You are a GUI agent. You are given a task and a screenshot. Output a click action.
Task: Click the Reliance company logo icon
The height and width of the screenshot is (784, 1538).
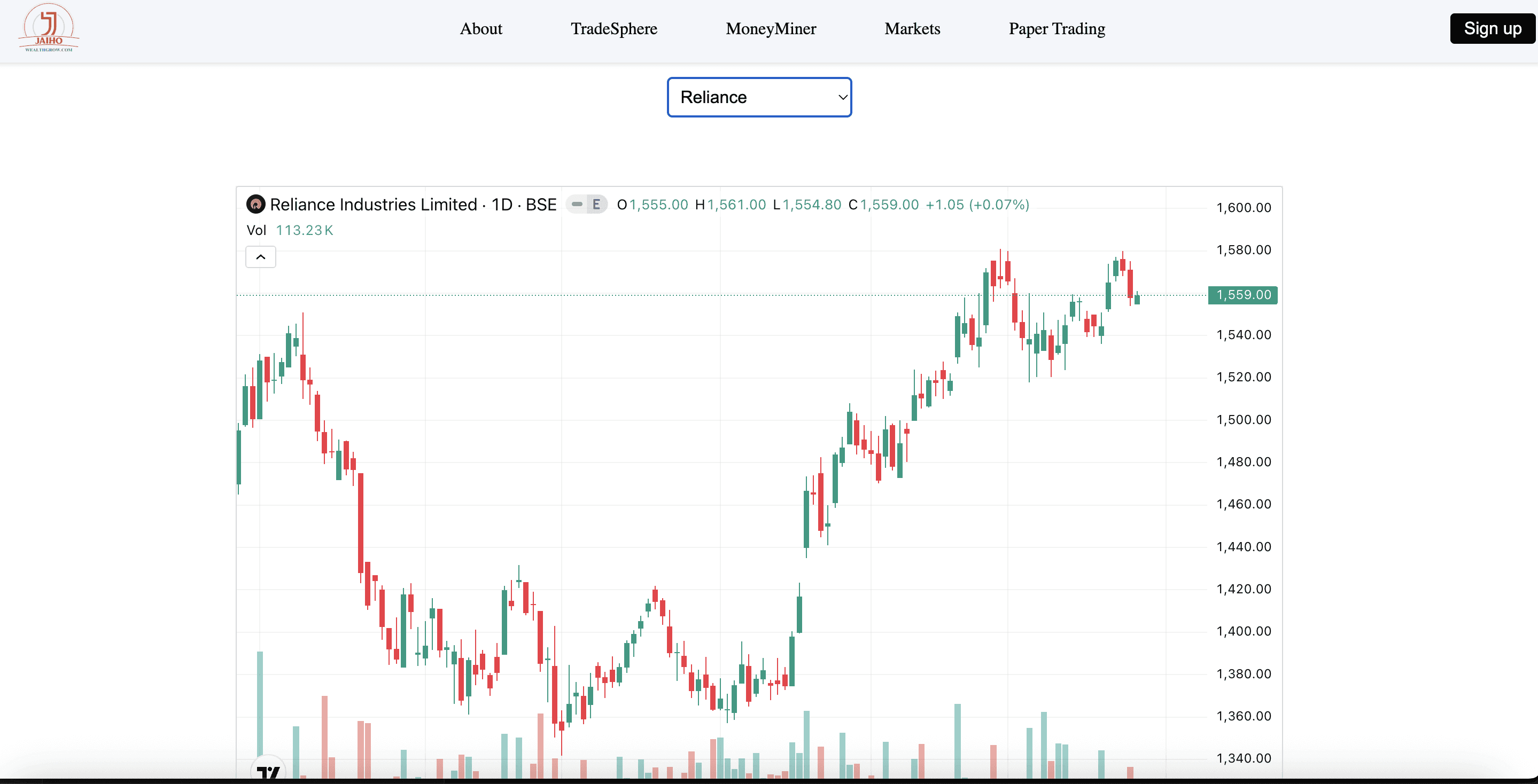tap(255, 205)
